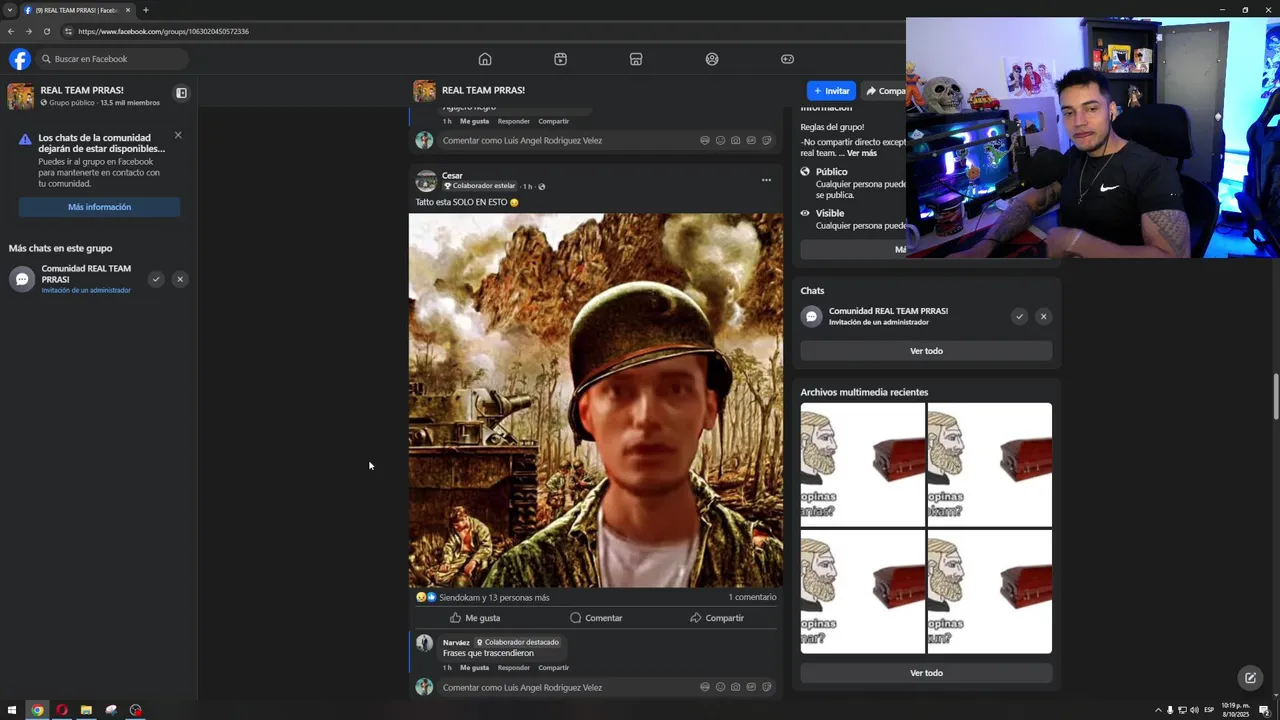Open emoji picker in lower comment box
The image size is (1280, 720).
click(720, 687)
